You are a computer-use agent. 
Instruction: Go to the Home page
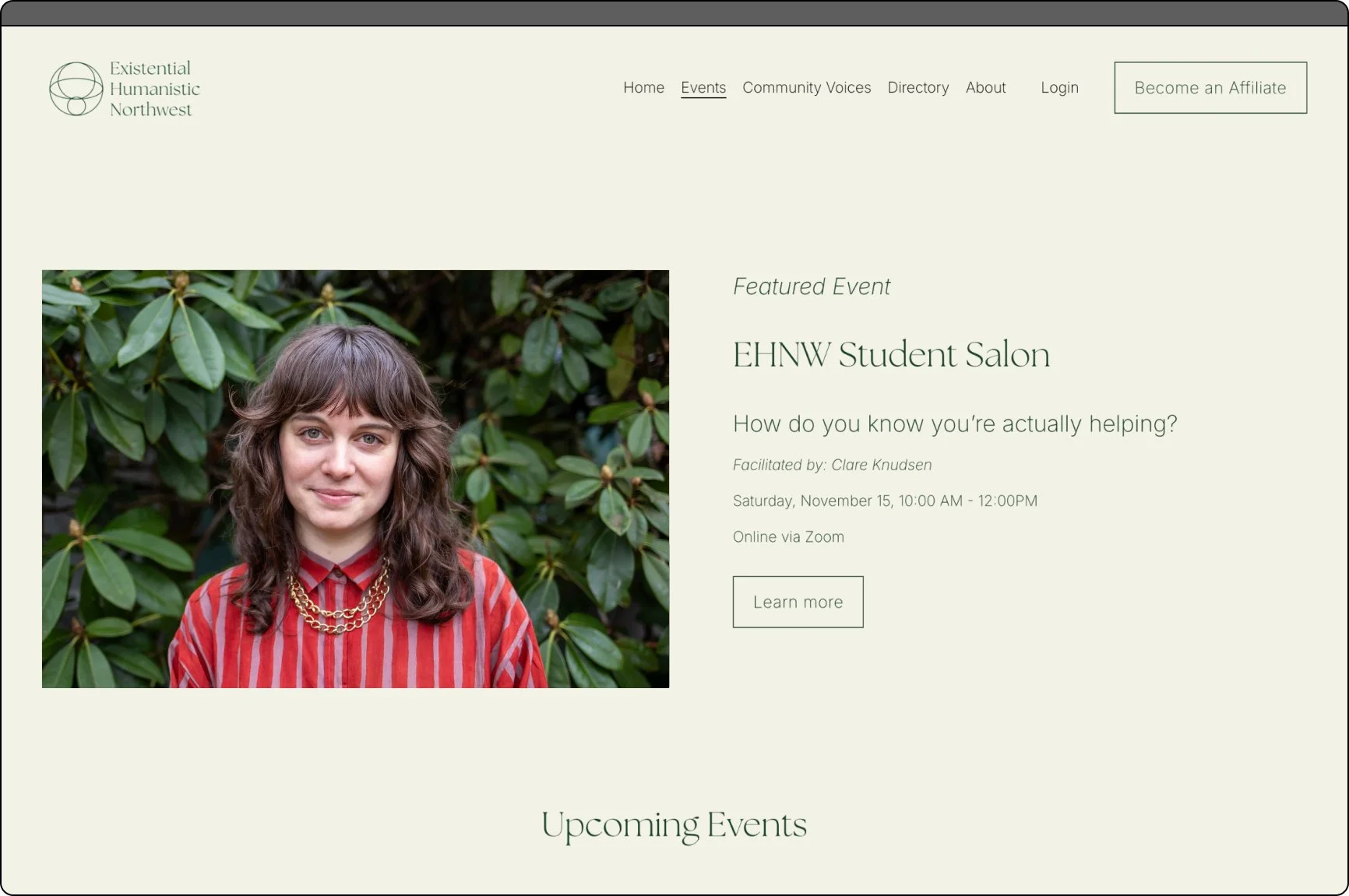point(643,88)
